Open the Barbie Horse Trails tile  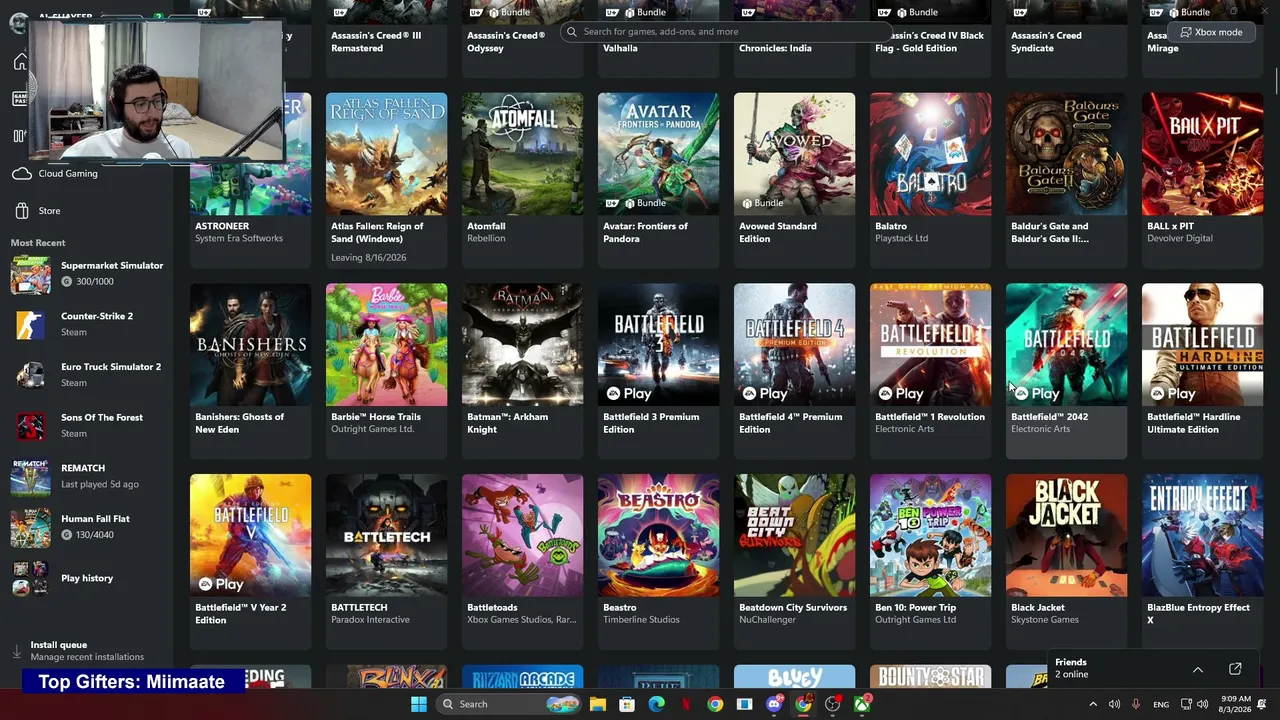click(x=386, y=371)
